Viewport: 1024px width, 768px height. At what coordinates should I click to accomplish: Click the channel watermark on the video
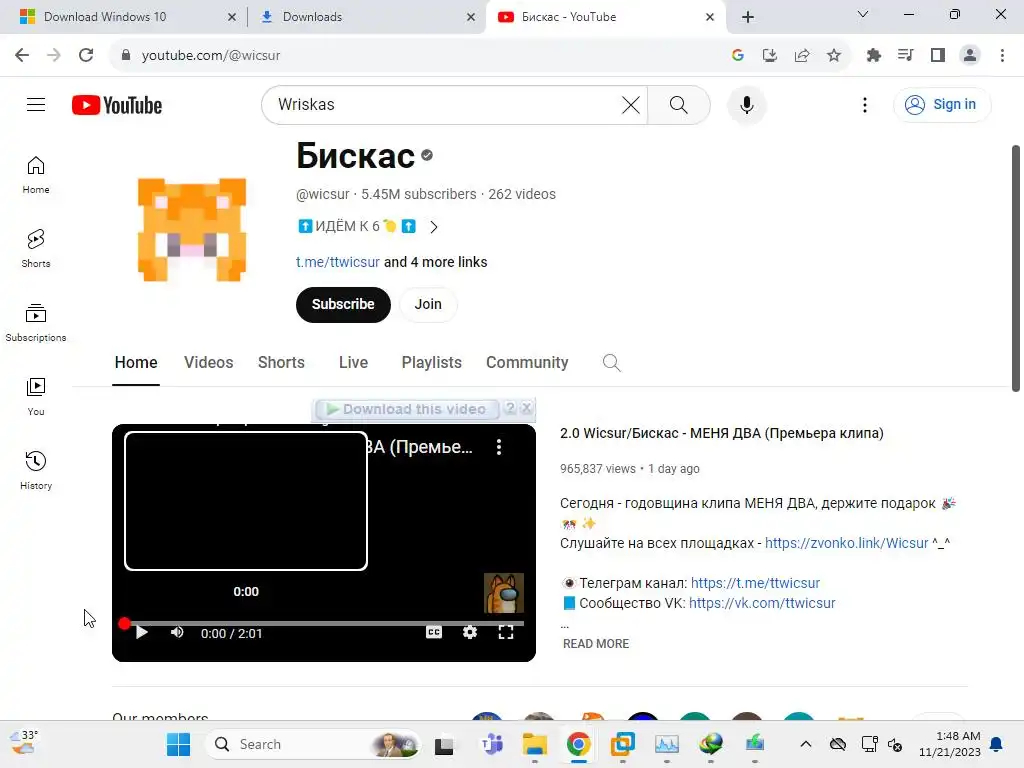coord(504,592)
